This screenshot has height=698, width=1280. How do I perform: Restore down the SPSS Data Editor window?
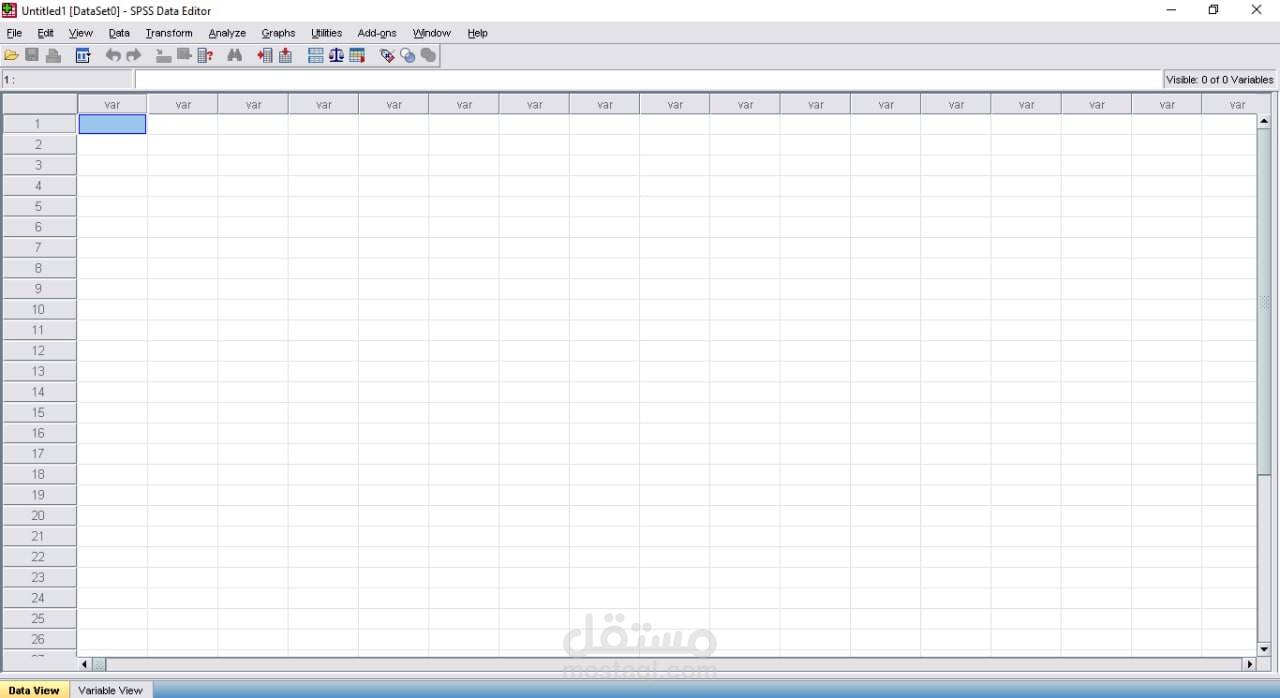click(x=1214, y=10)
